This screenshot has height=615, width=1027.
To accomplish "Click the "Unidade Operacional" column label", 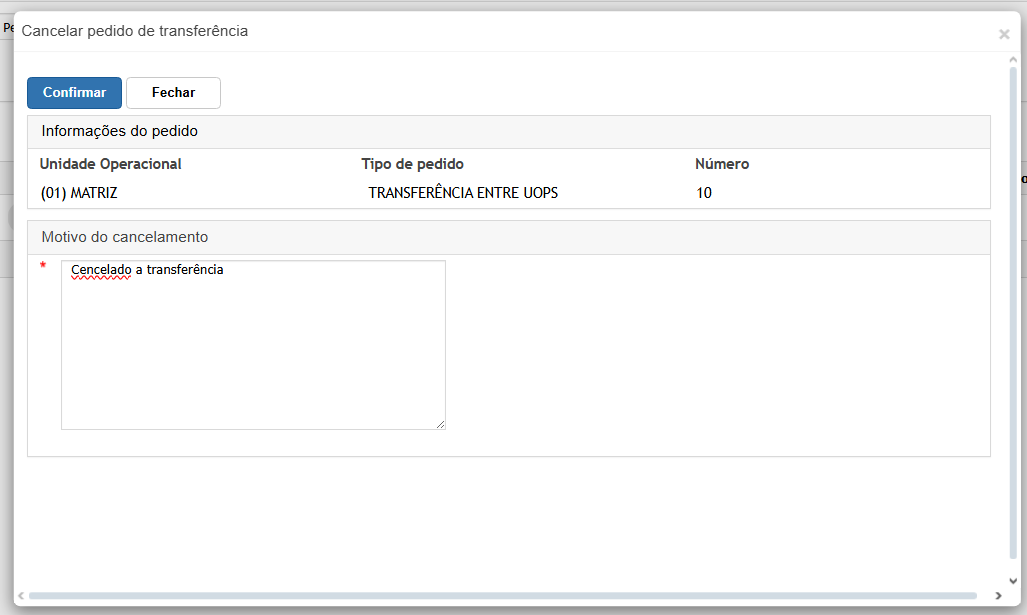I will click(x=110, y=164).
